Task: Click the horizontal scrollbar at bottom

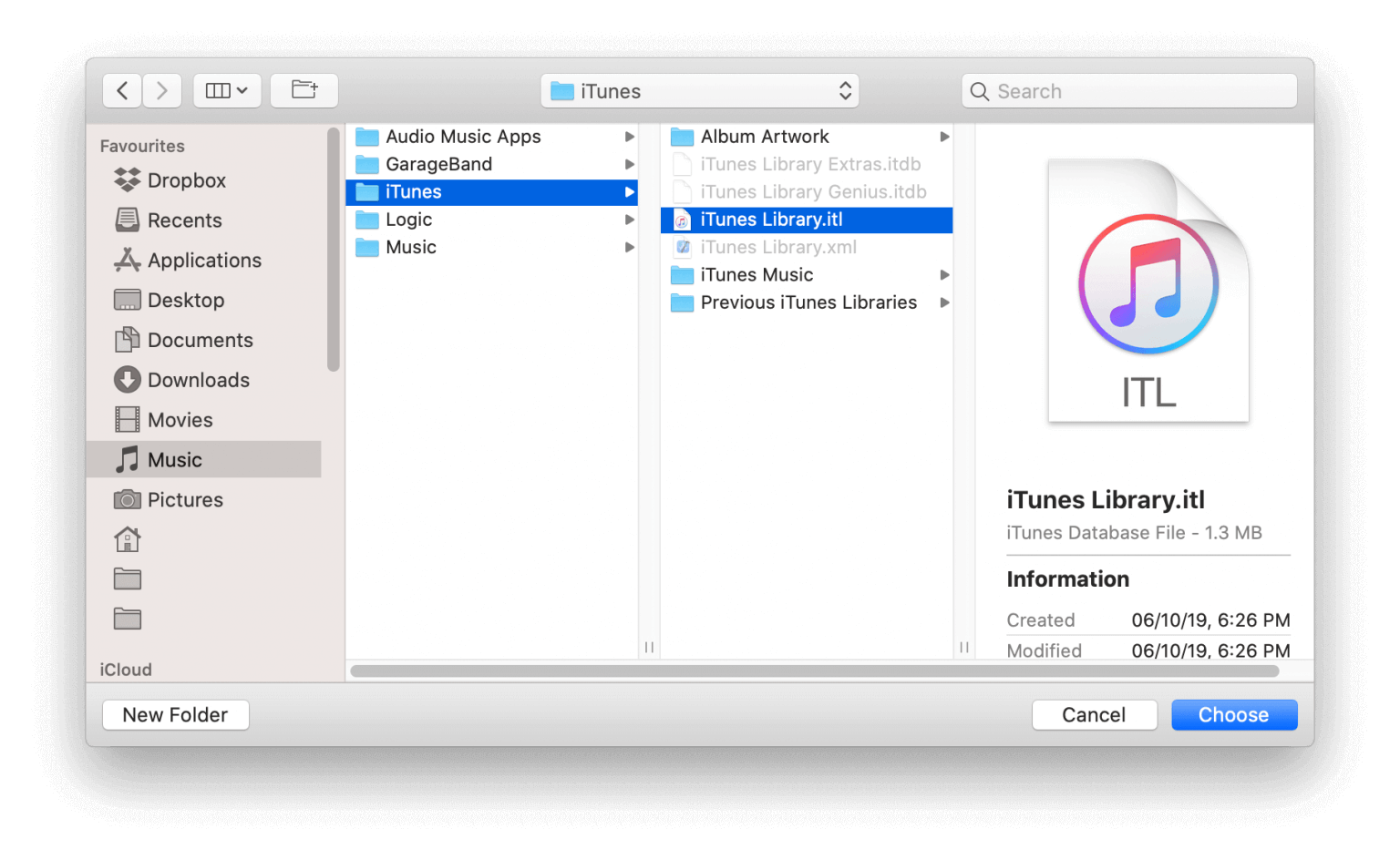Action: (814, 671)
